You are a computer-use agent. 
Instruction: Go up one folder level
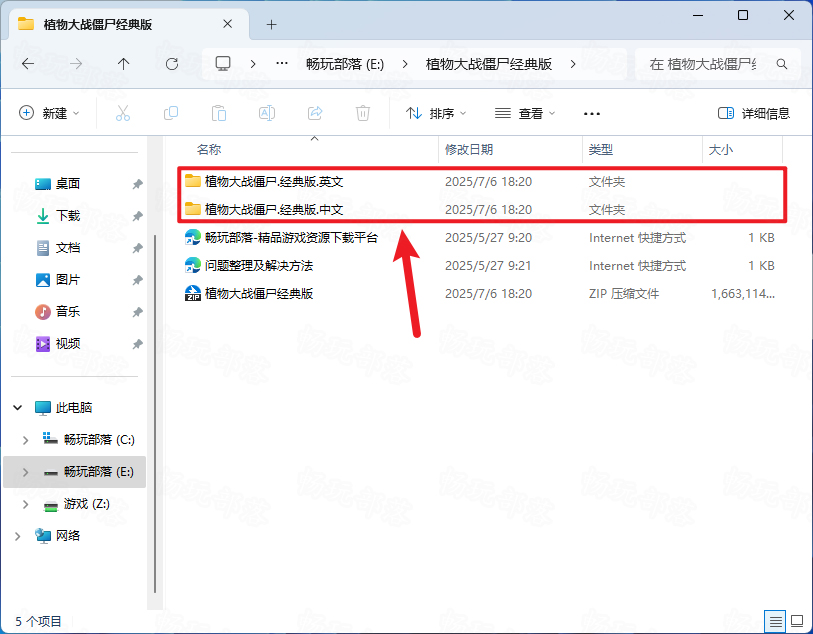pyautogui.click(x=123, y=64)
